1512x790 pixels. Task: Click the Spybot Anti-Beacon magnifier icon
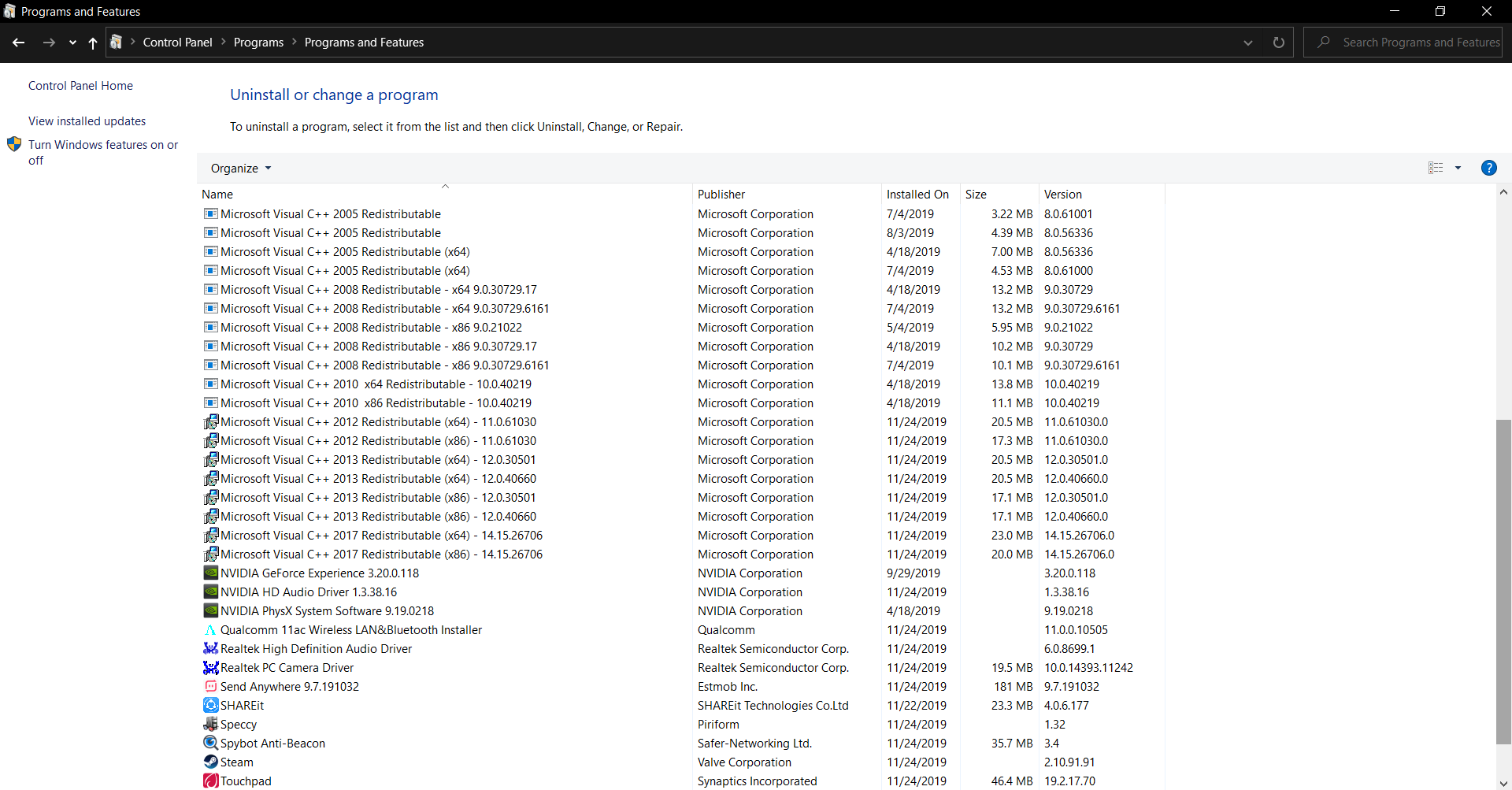(210, 743)
